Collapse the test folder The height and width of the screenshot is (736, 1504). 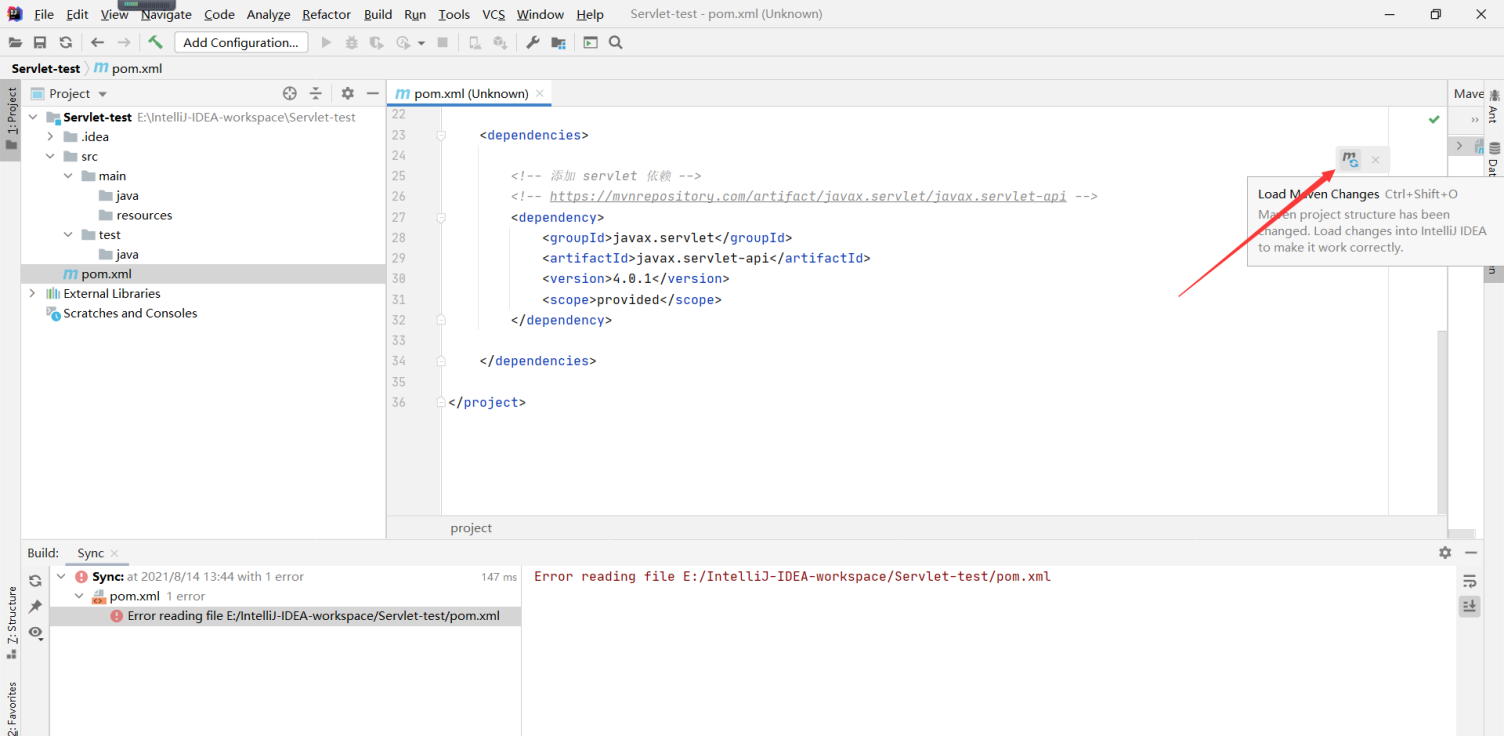pos(68,235)
